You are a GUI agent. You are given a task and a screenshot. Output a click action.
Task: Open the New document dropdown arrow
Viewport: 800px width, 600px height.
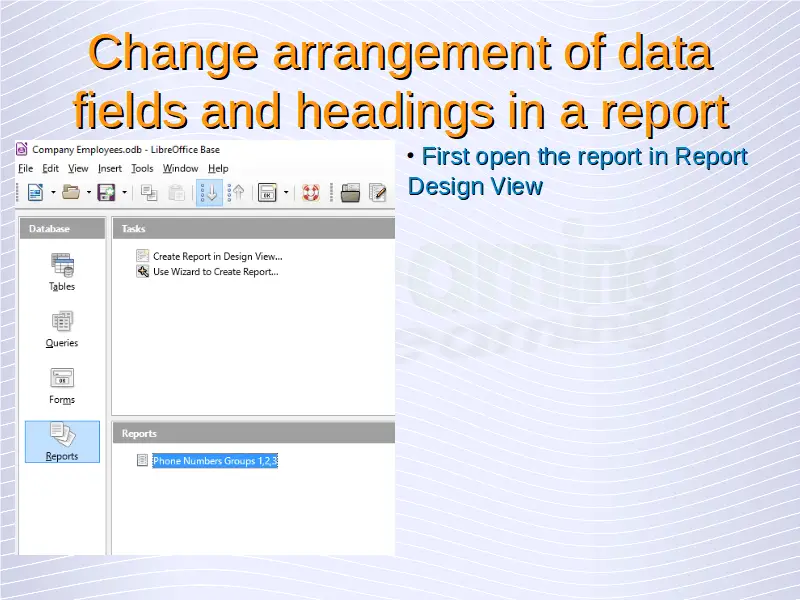click(53, 192)
